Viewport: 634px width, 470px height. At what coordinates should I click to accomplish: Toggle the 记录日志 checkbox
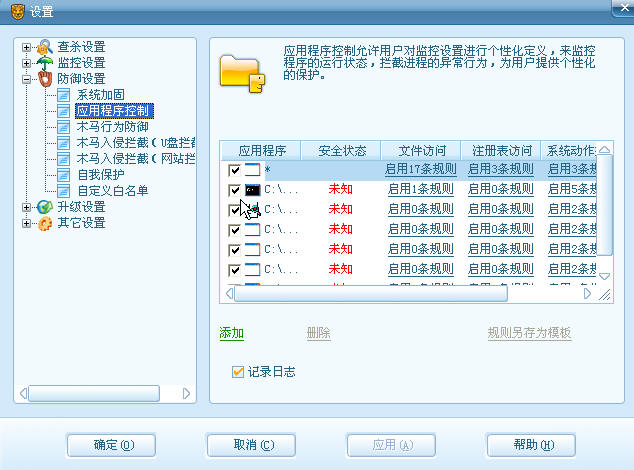point(238,371)
